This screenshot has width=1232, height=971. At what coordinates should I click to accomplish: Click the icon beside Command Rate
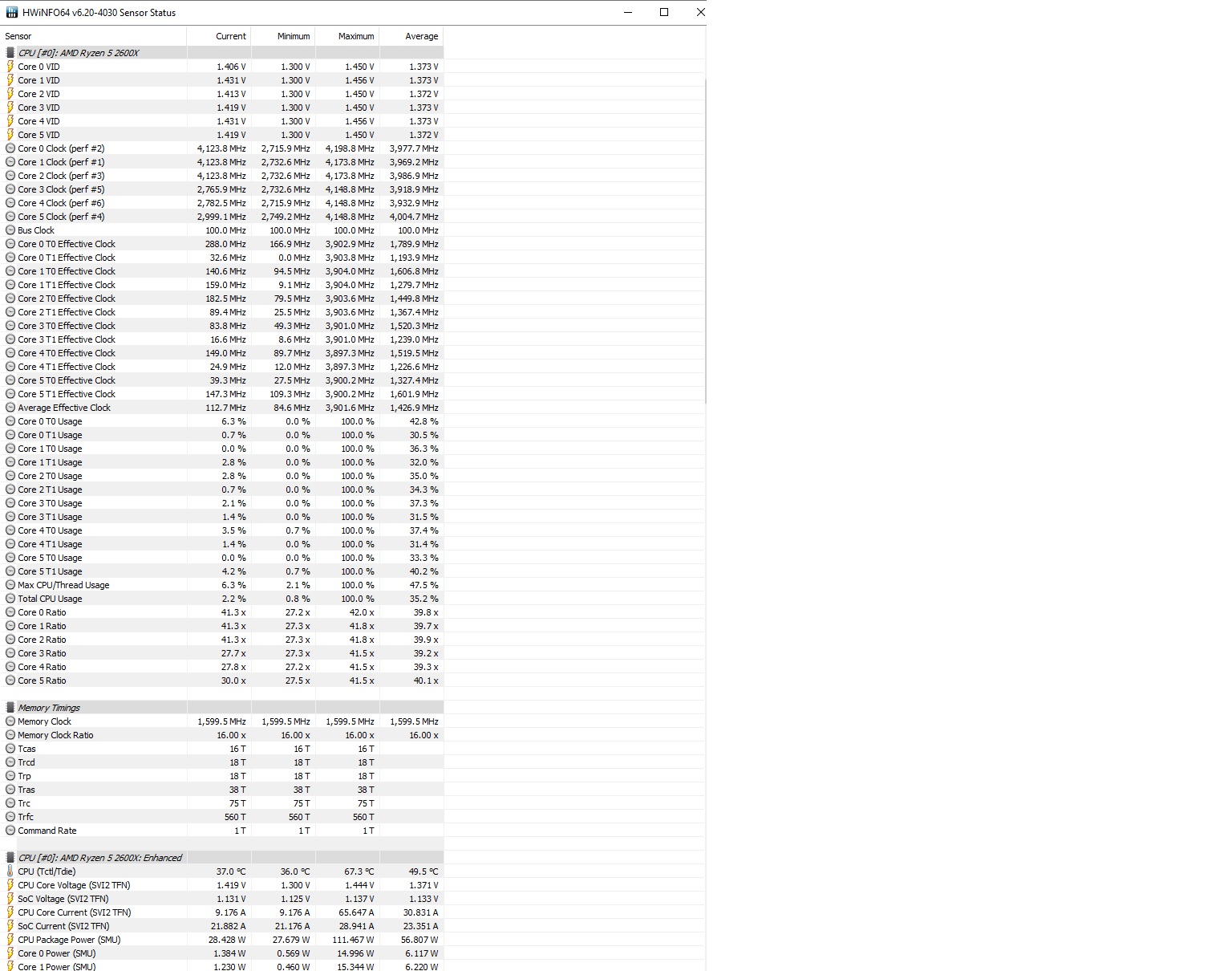[10, 831]
